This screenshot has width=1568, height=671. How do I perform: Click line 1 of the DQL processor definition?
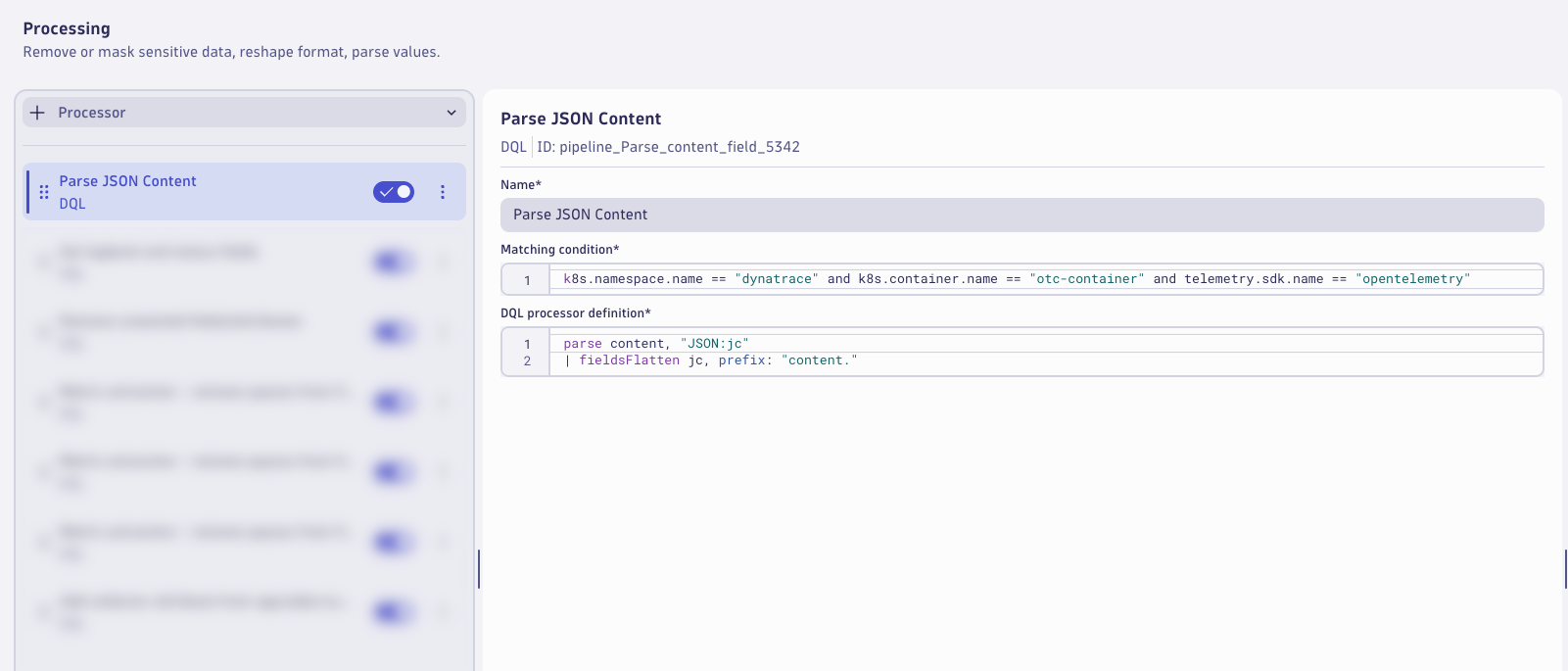1045,344
